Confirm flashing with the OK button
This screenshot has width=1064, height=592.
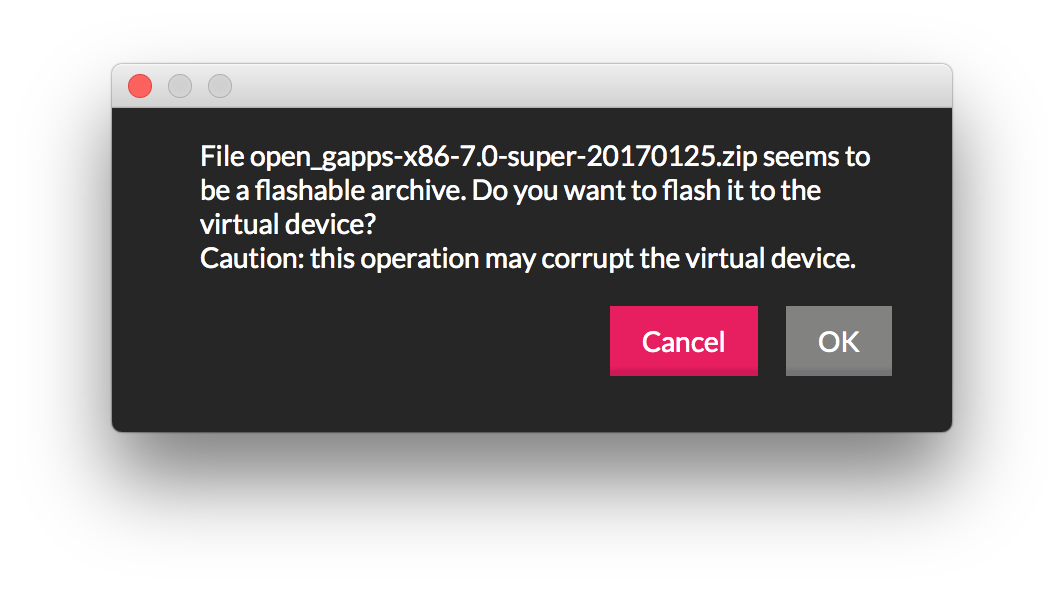(838, 341)
